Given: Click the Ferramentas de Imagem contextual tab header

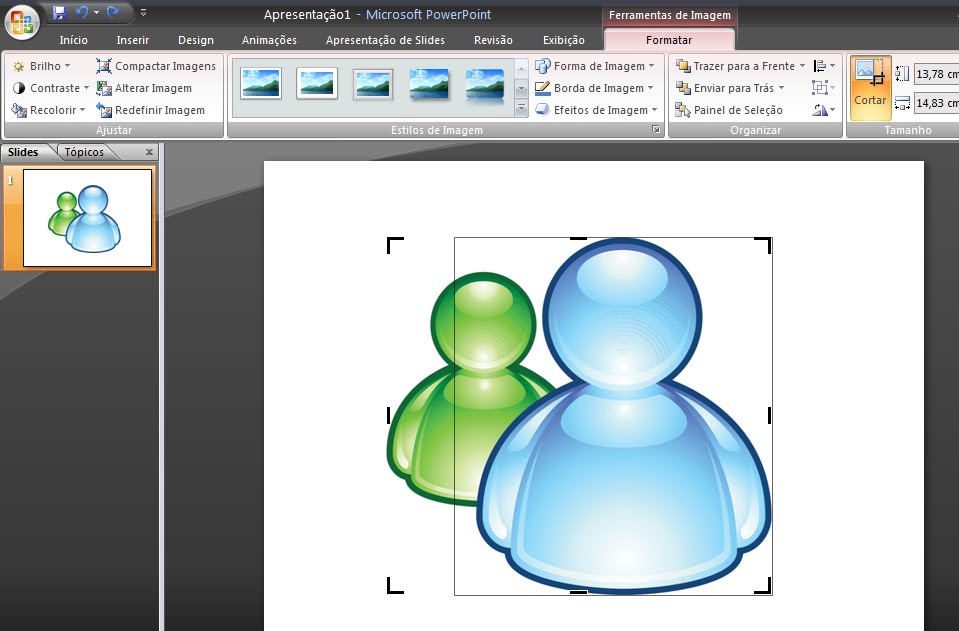Looking at the screenshot, I should click(670, 15).
